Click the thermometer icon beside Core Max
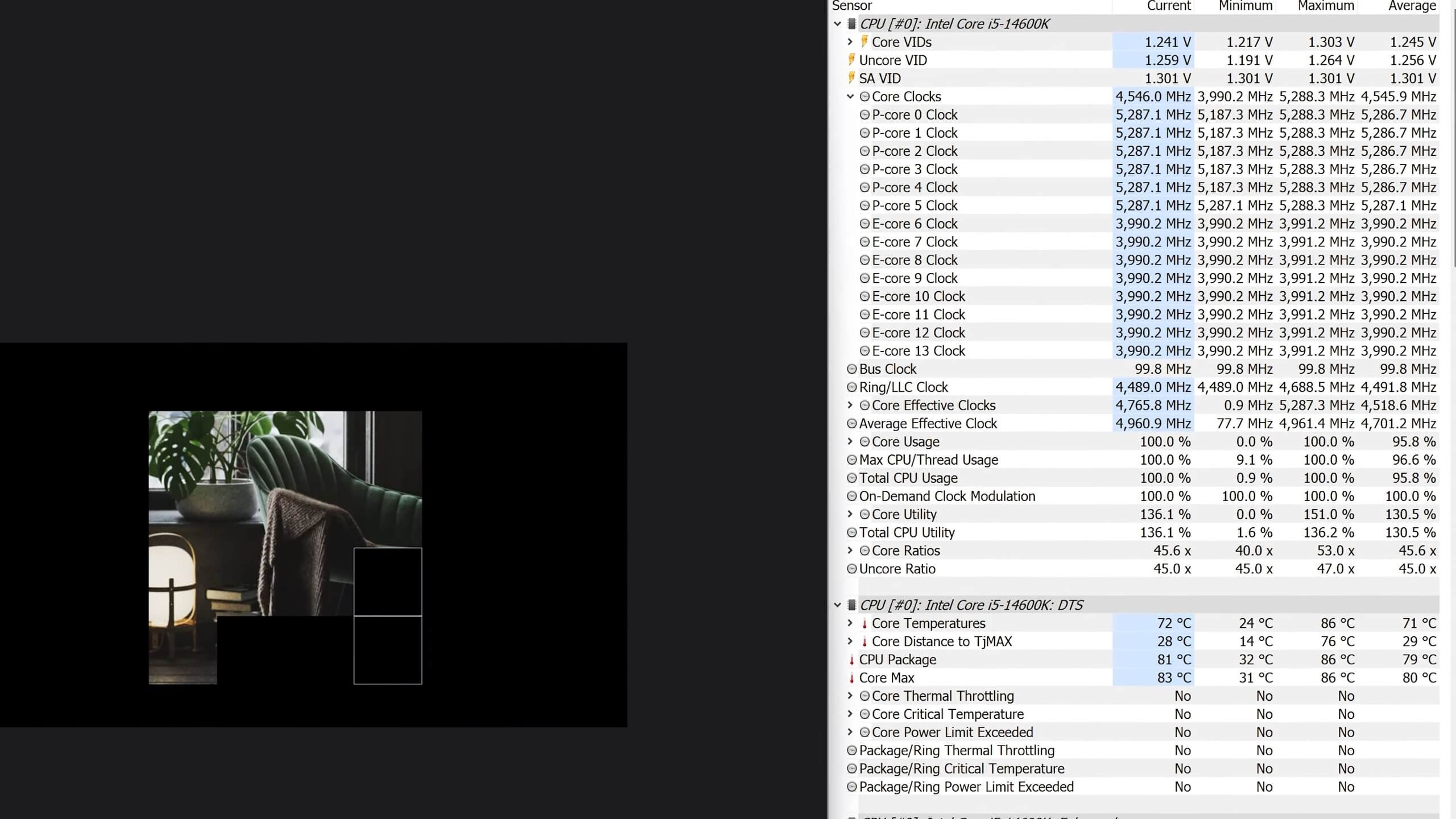Image resolution: width=1456 pixels, height=819 pixels. click(851, 678)
